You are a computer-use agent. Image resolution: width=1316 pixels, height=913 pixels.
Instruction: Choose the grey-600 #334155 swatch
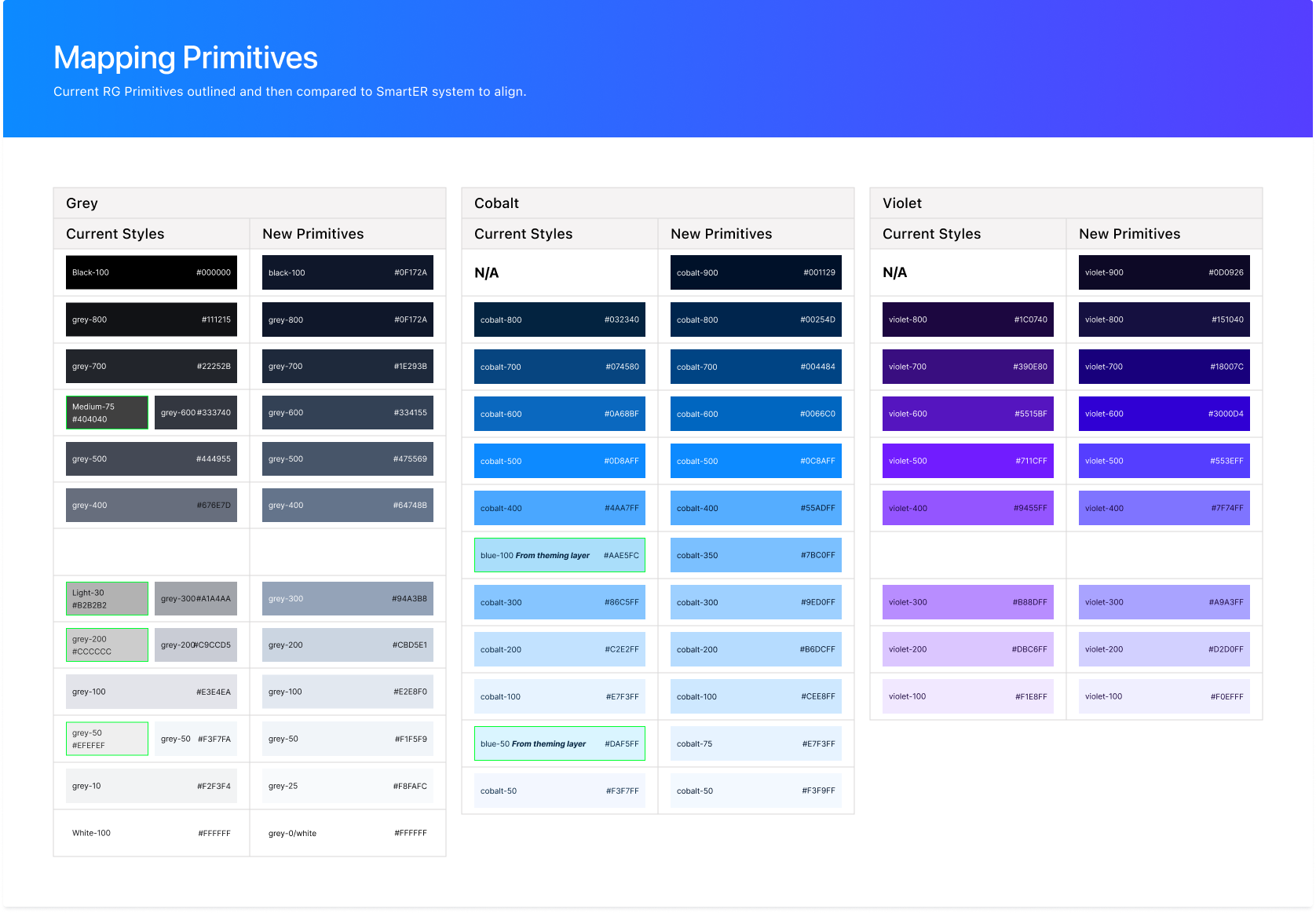348,412
